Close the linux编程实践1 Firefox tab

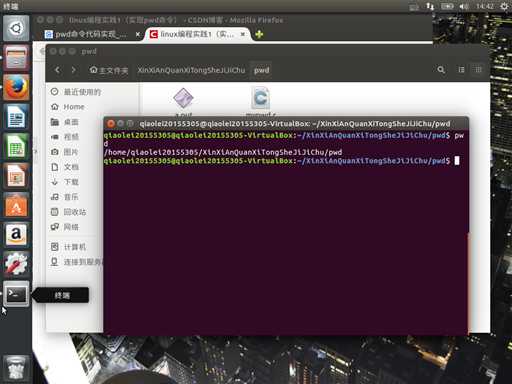(x=243, y=34)
